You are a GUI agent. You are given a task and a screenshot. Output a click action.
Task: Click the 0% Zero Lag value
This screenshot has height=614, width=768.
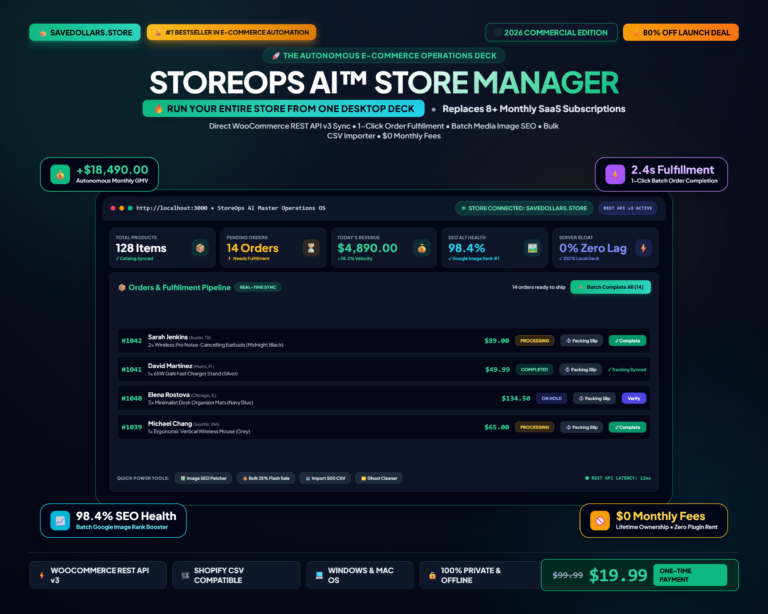[593, 248]
